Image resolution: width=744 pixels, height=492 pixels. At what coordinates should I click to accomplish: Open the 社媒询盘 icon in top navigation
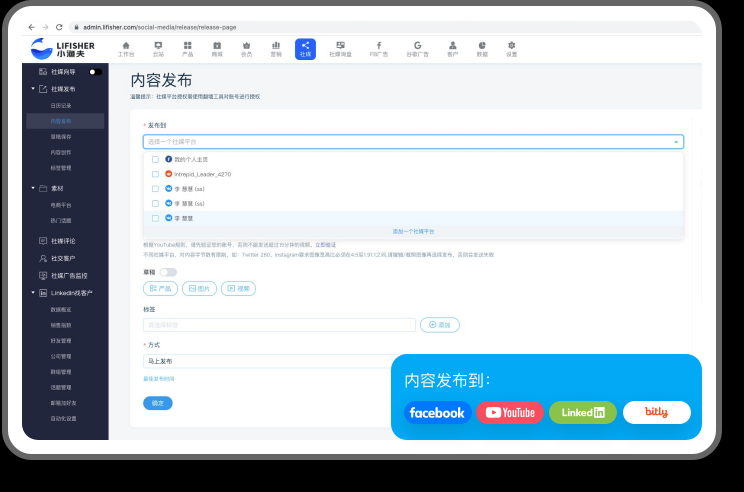pyautogui.click(x=340, y=49)
